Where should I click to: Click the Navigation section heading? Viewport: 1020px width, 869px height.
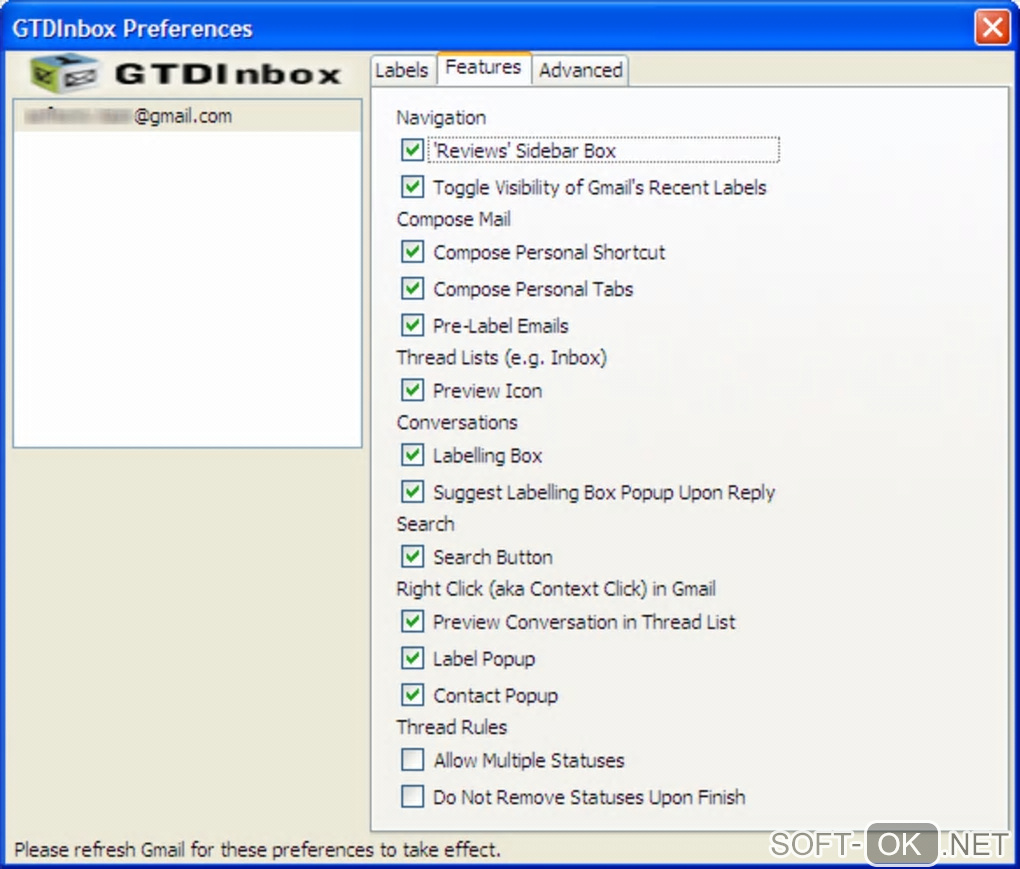click(441, 118)
